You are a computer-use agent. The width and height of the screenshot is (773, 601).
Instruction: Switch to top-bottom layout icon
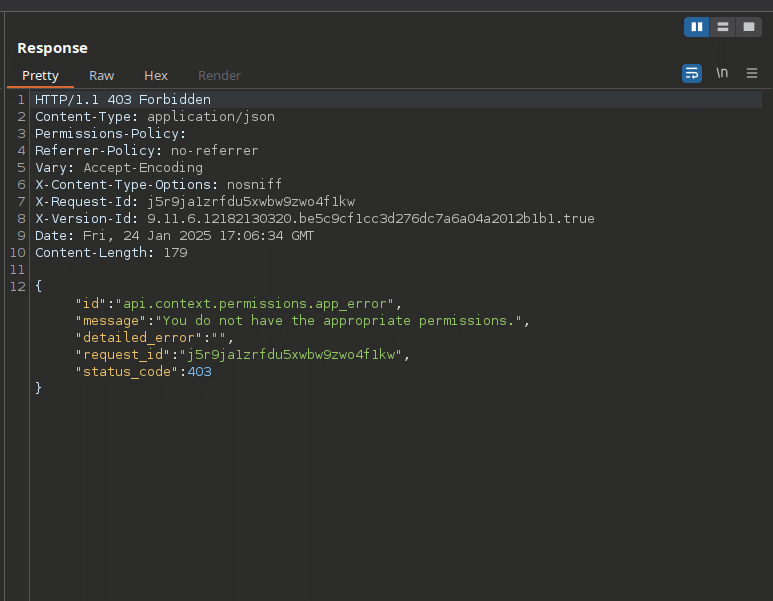(723, 27)
